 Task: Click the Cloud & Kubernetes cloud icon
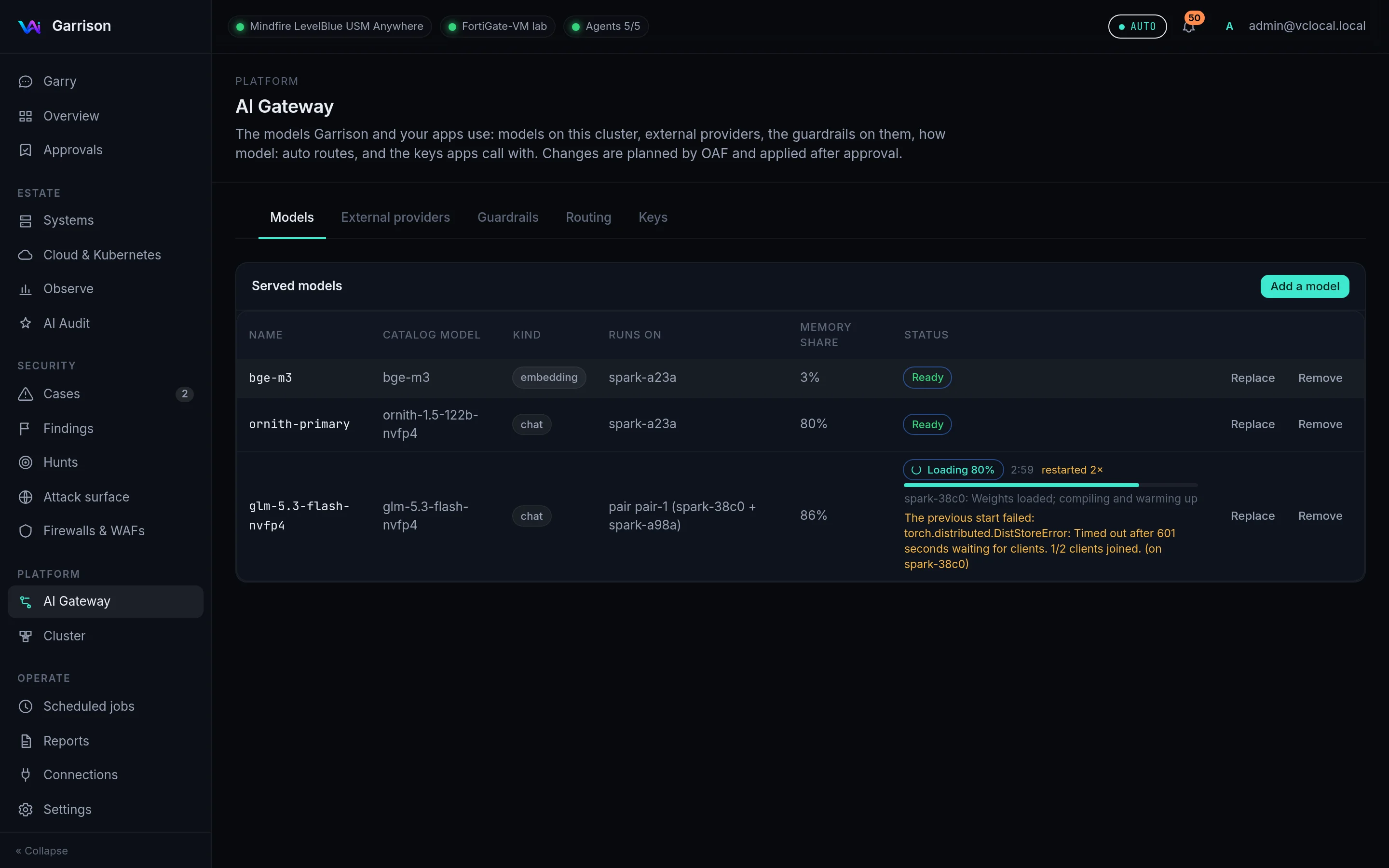25,255
